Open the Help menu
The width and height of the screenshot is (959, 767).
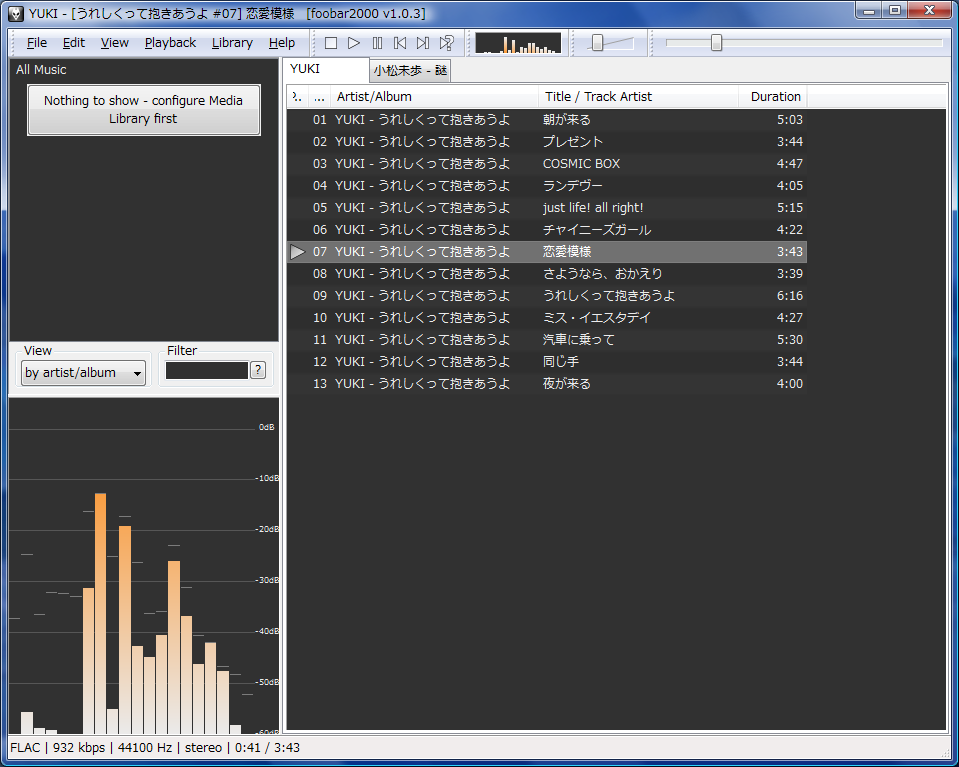[282, 43]
